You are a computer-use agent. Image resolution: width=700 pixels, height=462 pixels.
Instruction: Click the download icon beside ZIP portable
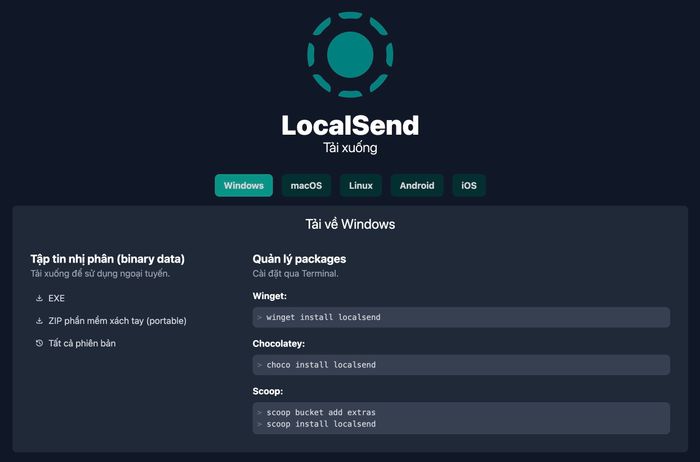coord(39,320)
